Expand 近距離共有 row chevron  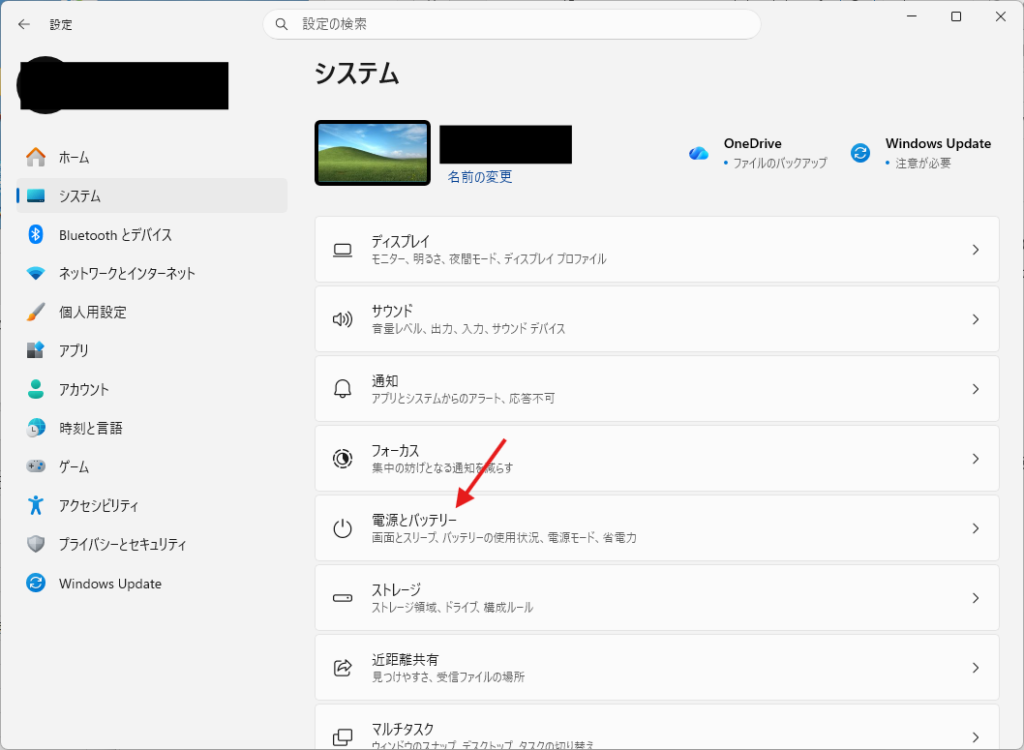976,667
